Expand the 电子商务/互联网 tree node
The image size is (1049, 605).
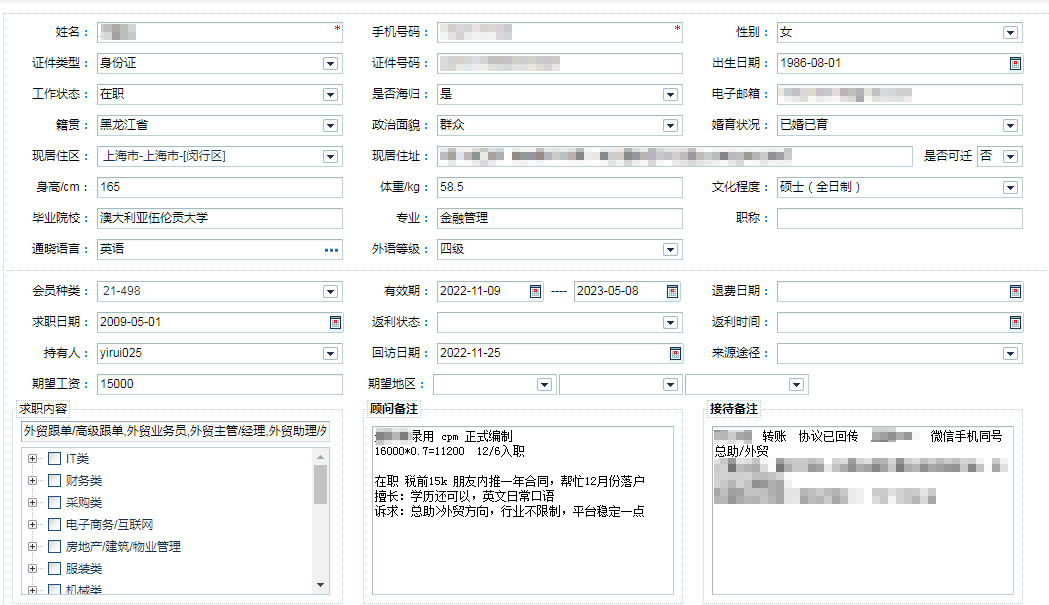[x=32, y=525]
